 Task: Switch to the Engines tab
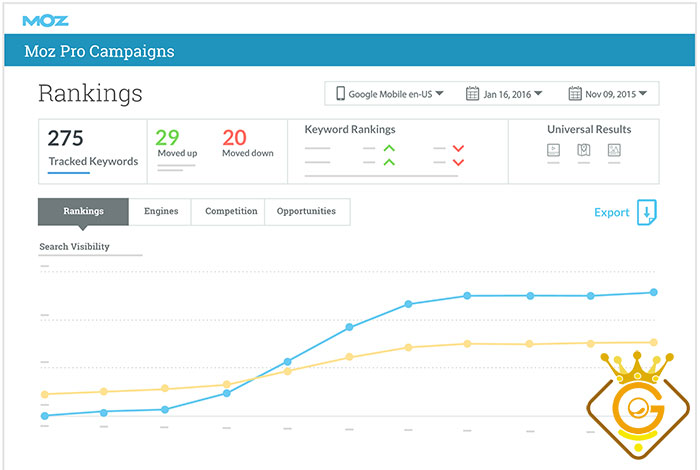161,211
